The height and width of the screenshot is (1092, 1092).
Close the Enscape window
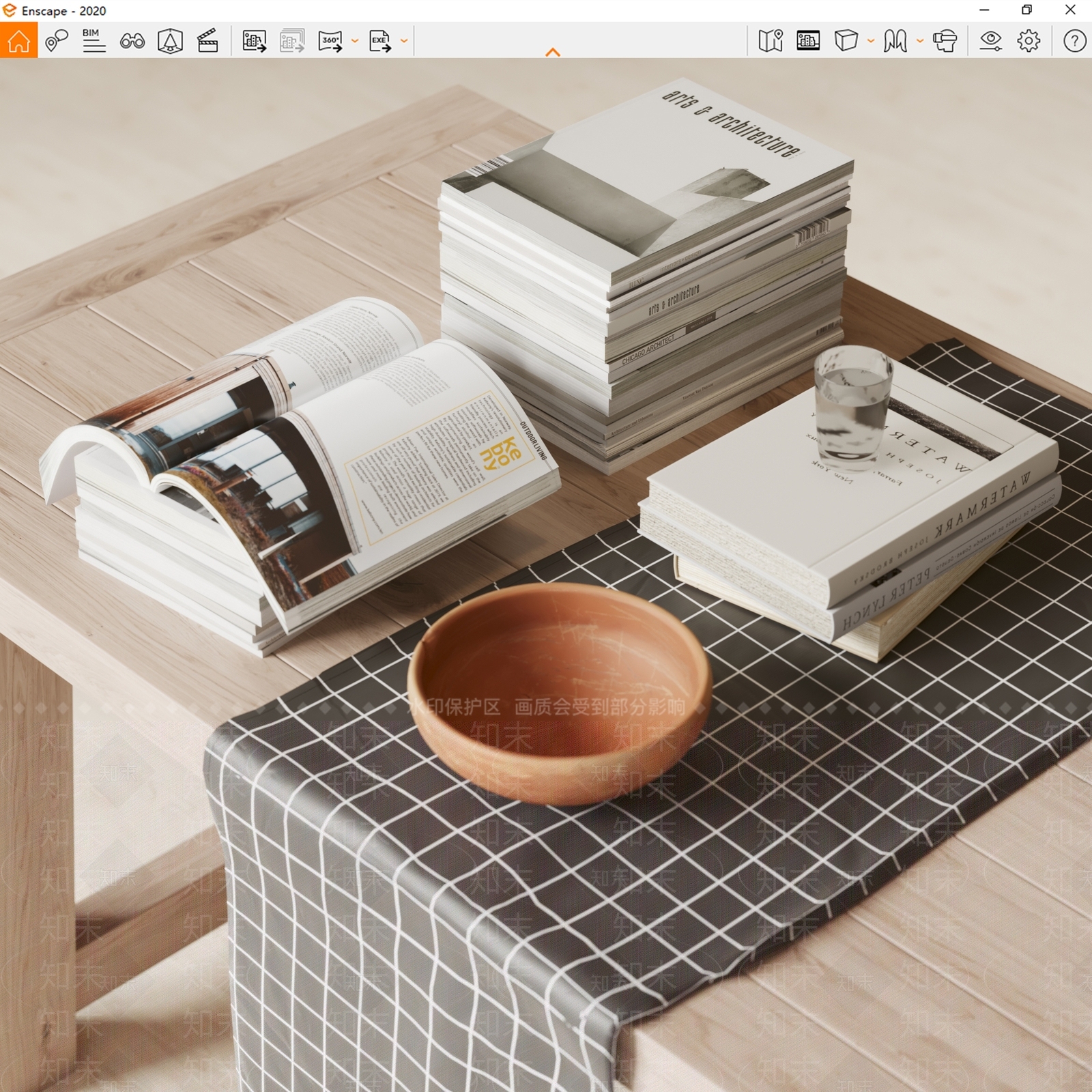[1070, 10]
